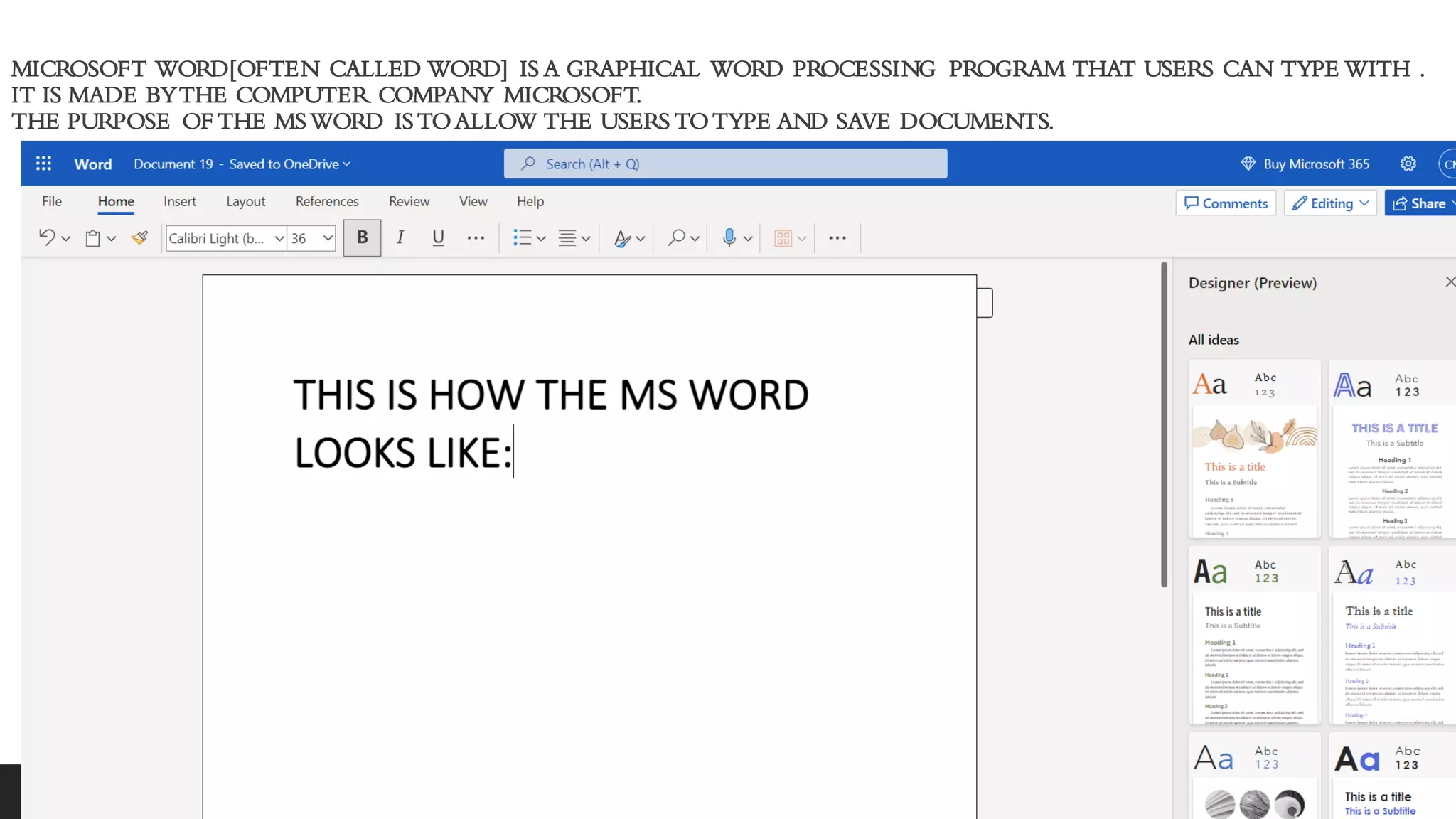Expand the Designer button dropdown arrow
1456x819 pixels.
tap(802, 239)
